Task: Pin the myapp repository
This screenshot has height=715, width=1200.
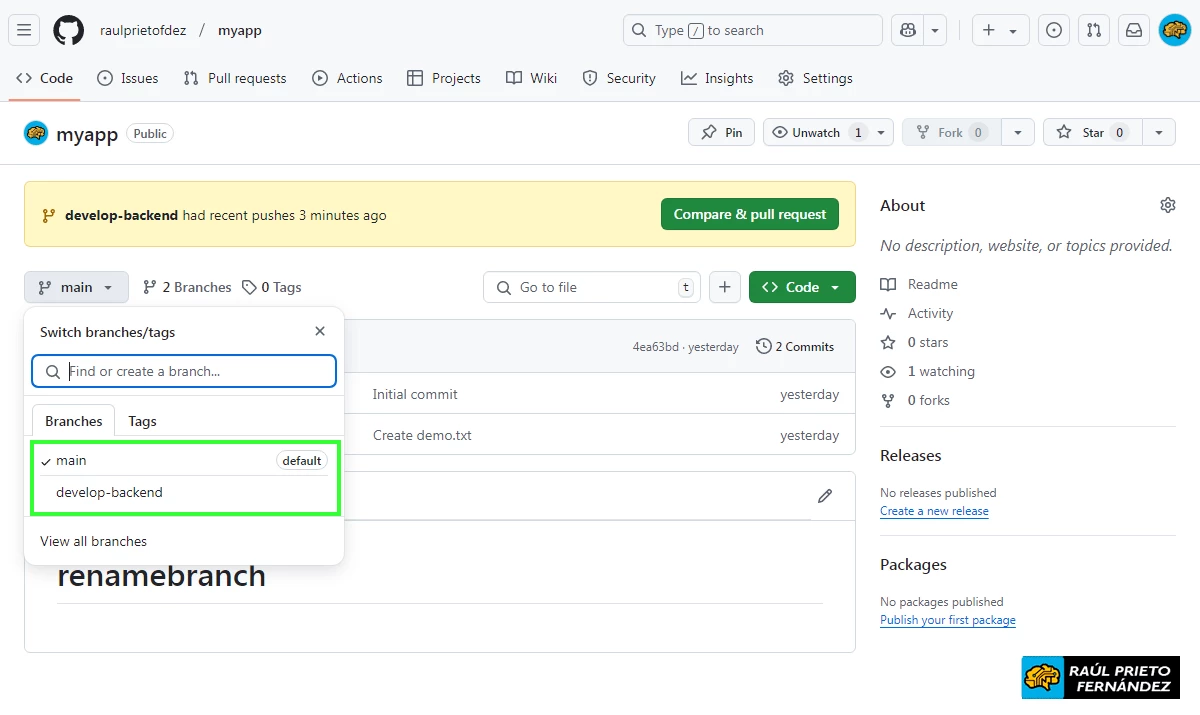Action: click(722, 132)
